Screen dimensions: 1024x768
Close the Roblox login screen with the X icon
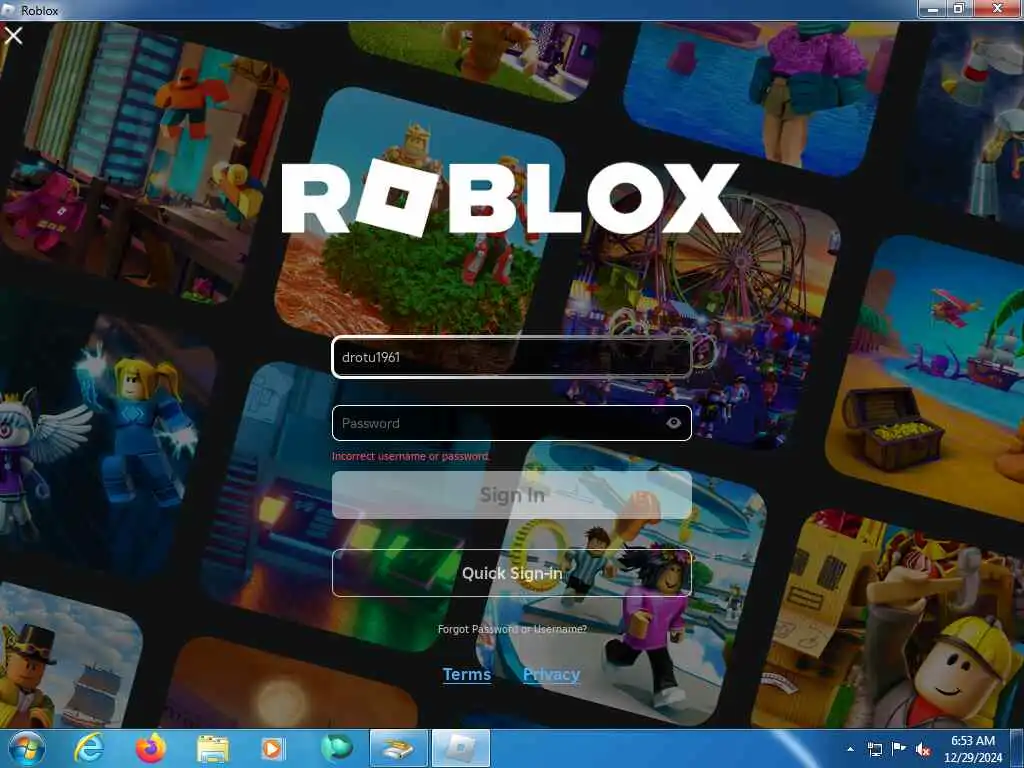click(13, 35)
